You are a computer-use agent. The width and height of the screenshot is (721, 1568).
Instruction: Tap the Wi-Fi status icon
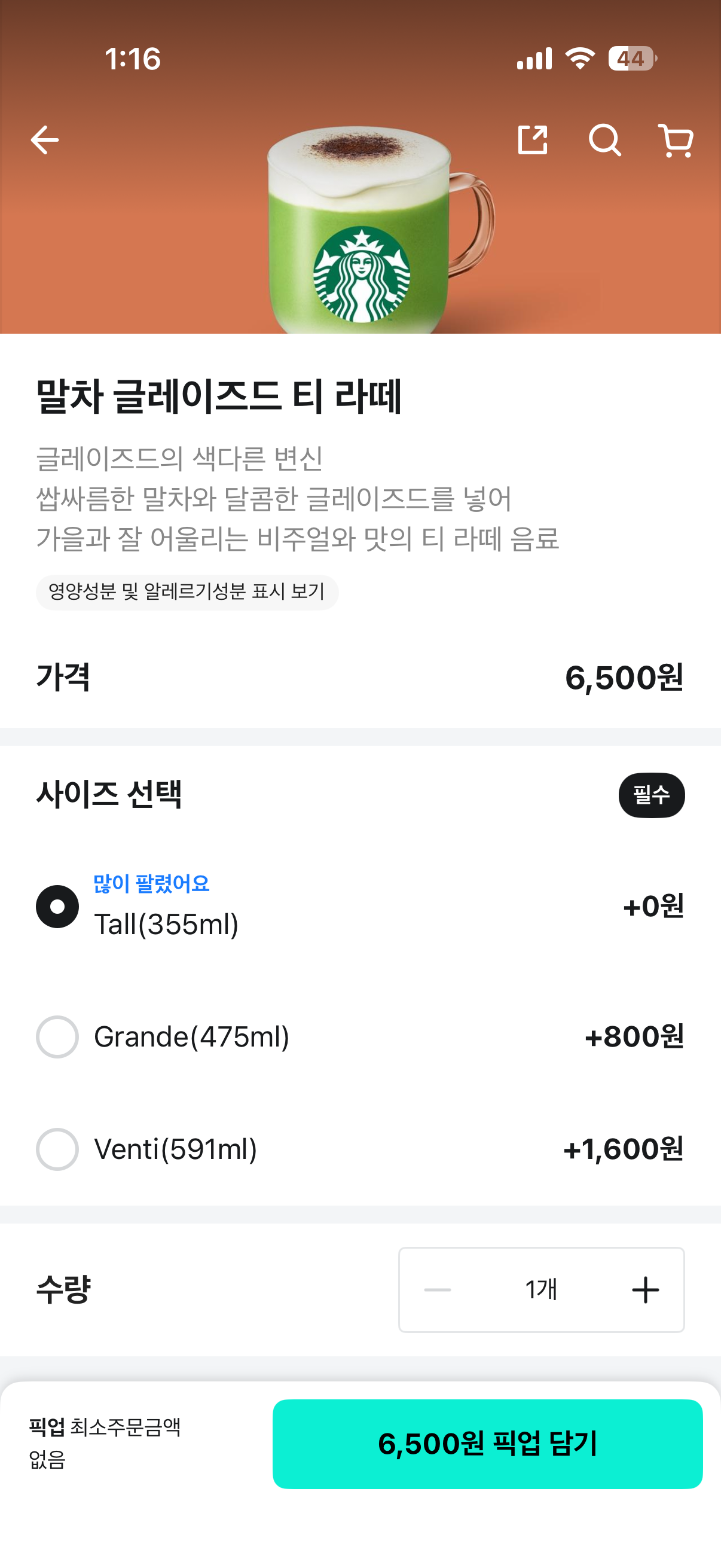point(580,59)
